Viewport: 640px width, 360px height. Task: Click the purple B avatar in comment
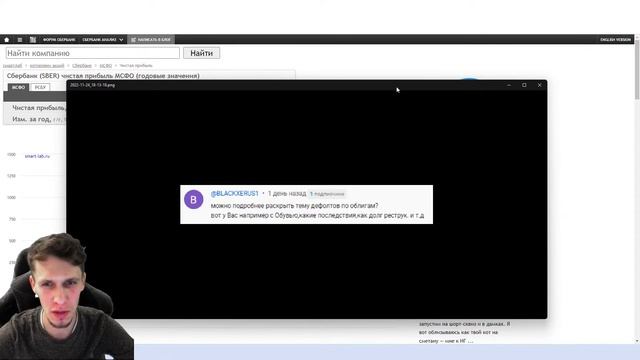click(x=193, y=200)
